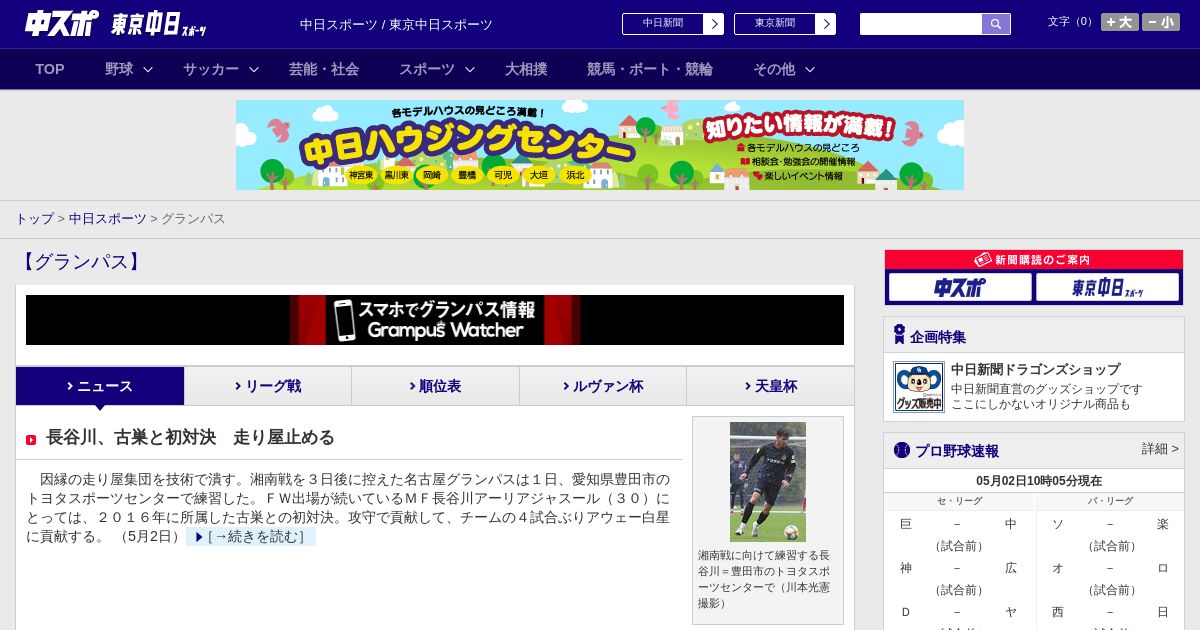The width and height of the screenshot is (1200, 630).
Task: Open the article 長谷川、古巣と初対決 headline
Action: pos(190,437)
